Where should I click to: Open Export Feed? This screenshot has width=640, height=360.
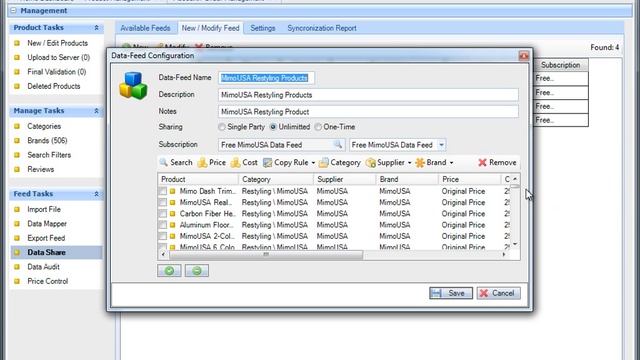click(46, 238)
